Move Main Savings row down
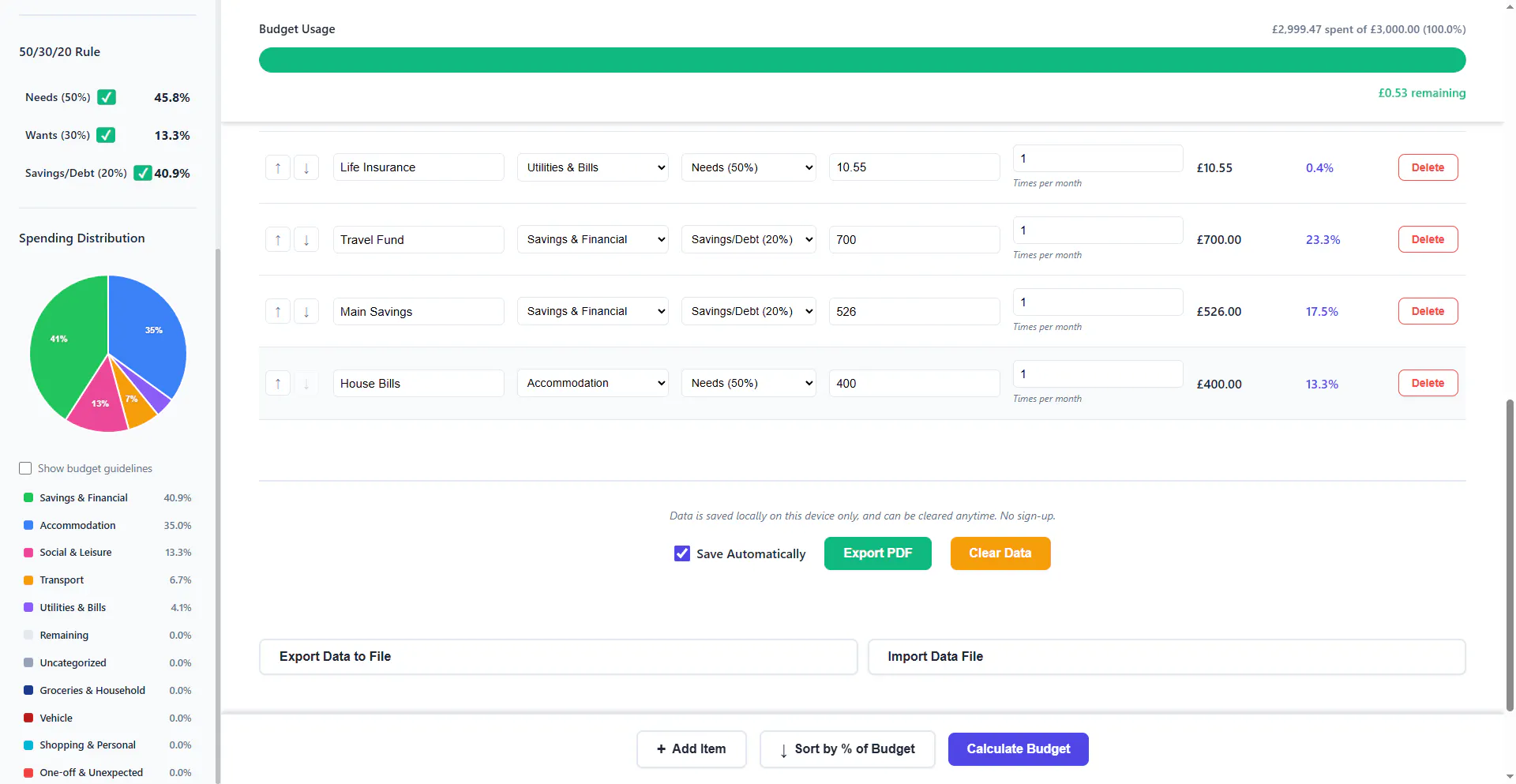The image size is (1516, 784). pos(306,311)
